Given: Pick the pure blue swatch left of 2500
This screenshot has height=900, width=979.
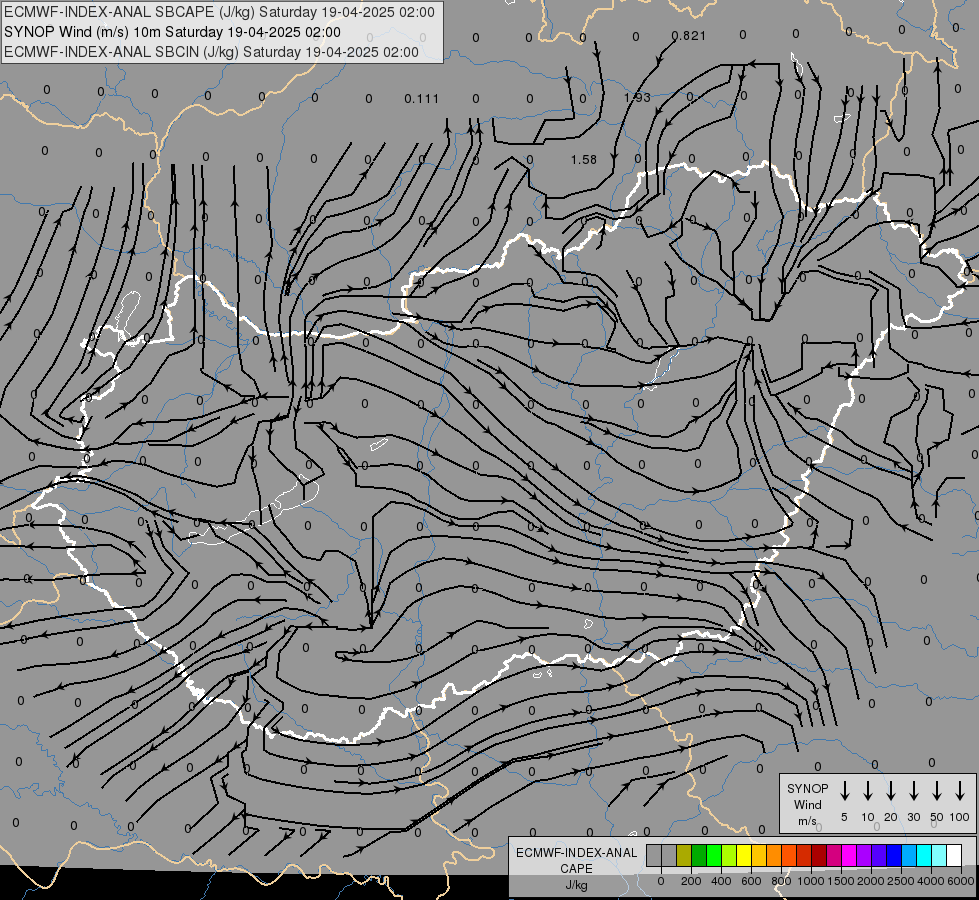Looking at the screenshot, I should click(893, 855).
